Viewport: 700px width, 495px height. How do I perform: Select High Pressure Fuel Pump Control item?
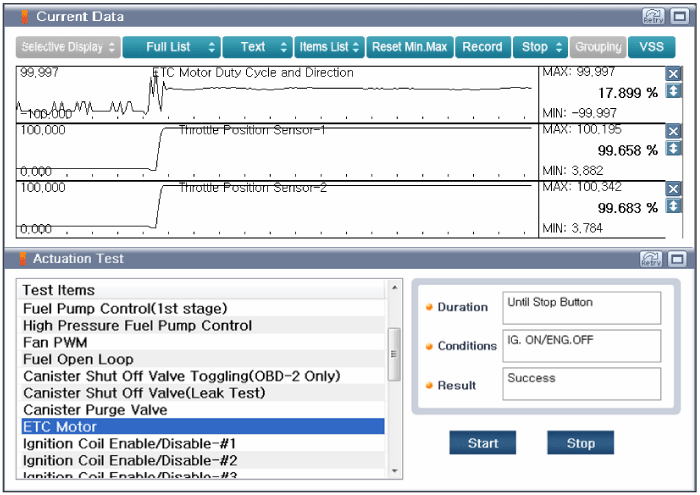(x=203, y=325)
